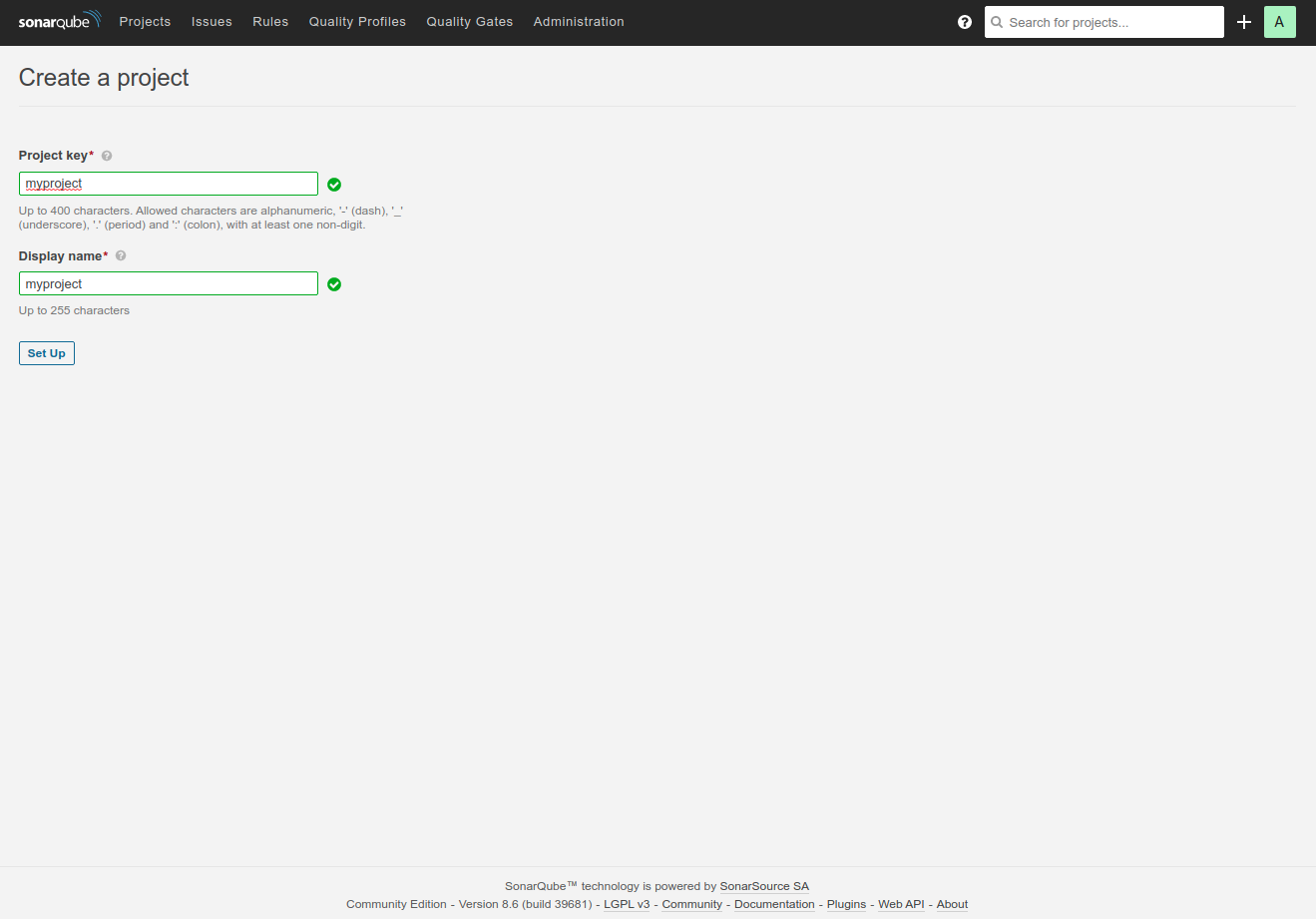Click the Display name help tooltip icon
The image size is (1316, 919).
pyautogui.click(x=120, y=255)
